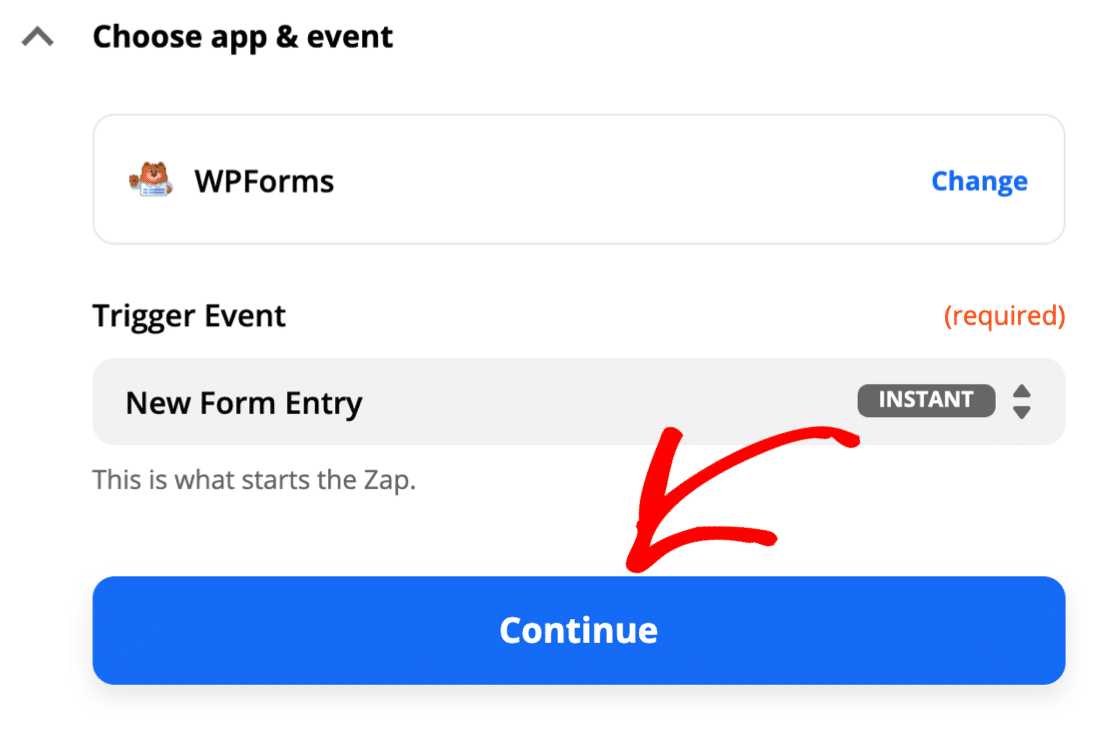The image size is (1116, 732).
Task: Click the down arrow of the dropdown selector
Action: pos(1021,412)
